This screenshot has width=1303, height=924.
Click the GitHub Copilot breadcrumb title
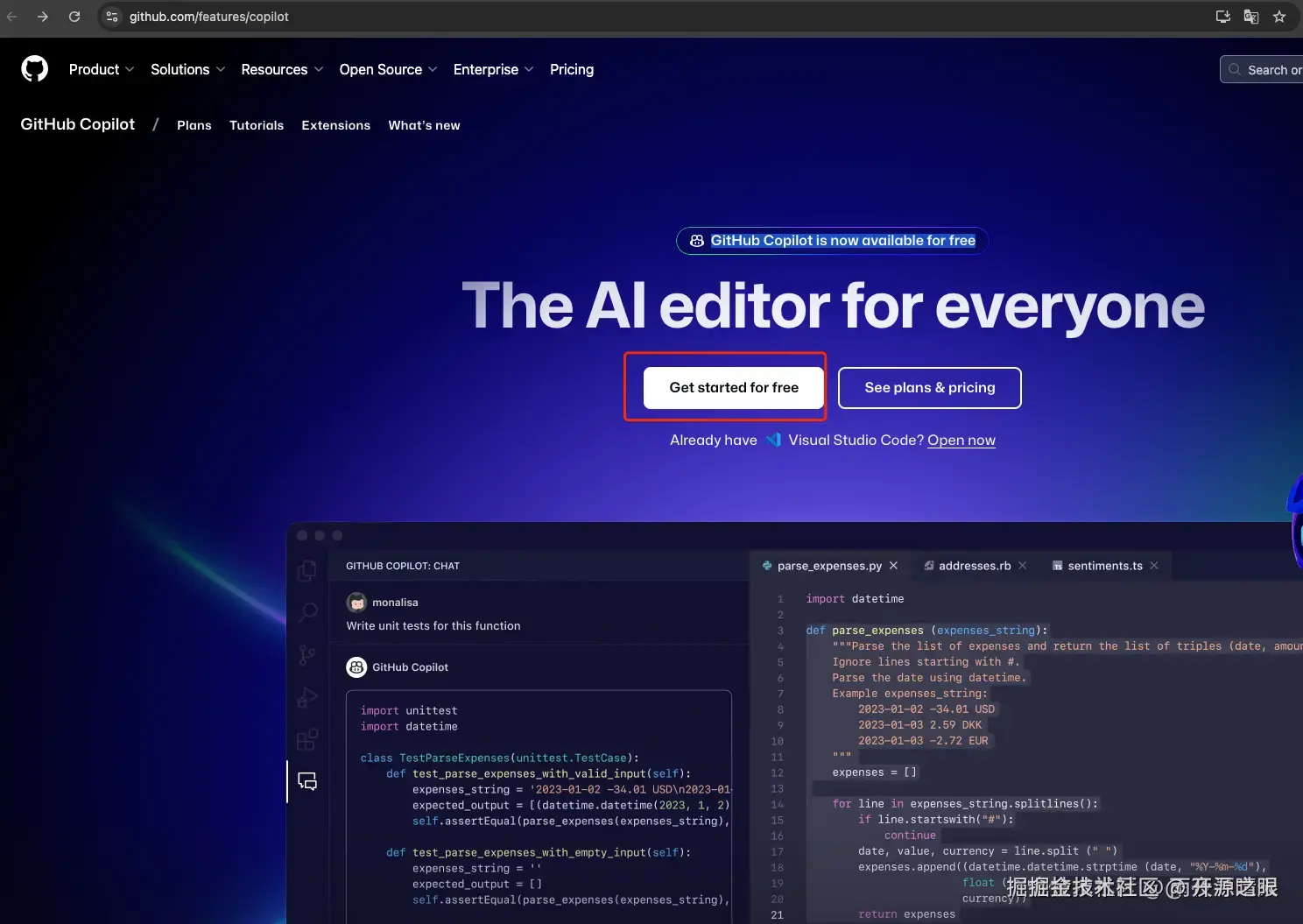tap(78, 124)
